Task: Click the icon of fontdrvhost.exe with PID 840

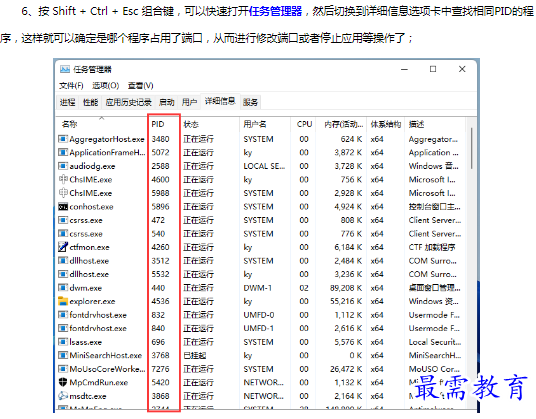Action: 63,328
